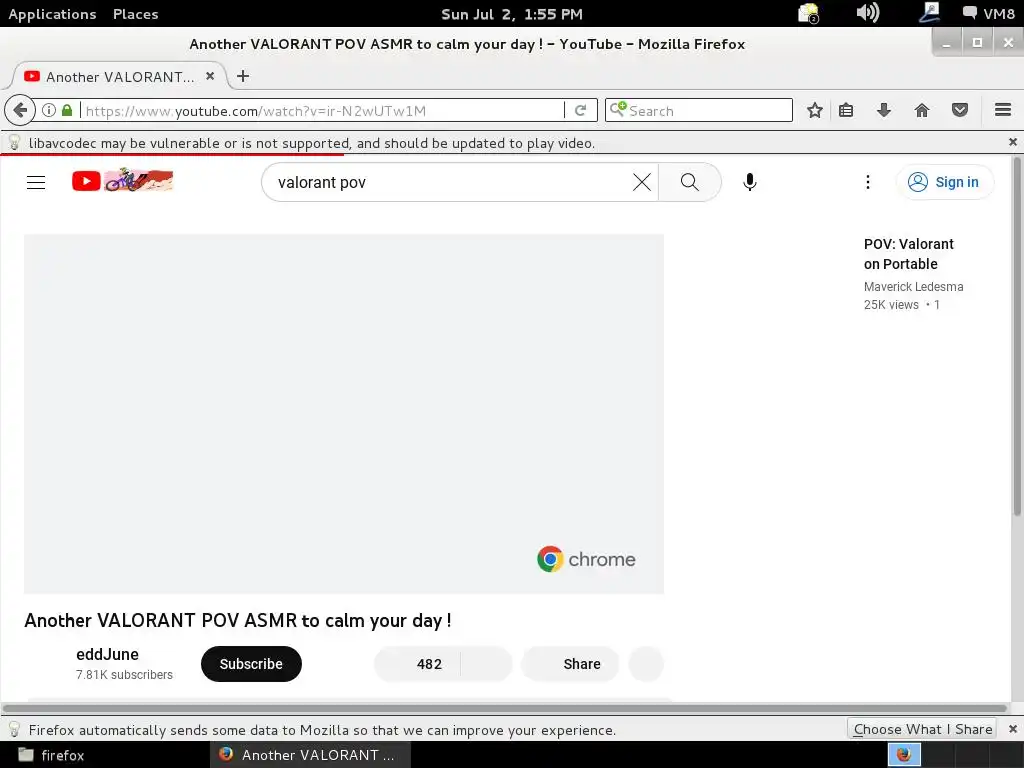Click the video title Another VALORANT POV ASMR
This screenshot has width=1024, height=768.
(238, 620)
